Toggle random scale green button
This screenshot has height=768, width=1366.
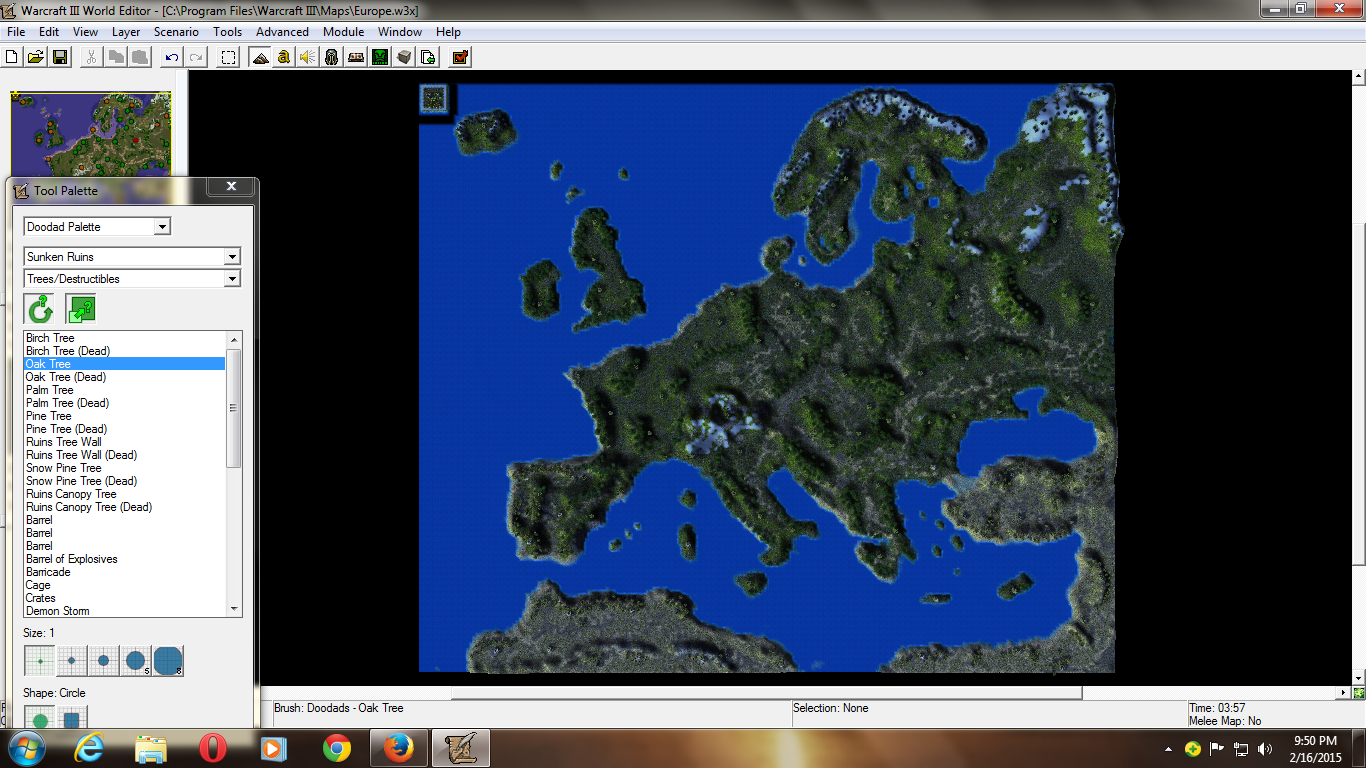[x=81, y=309]
